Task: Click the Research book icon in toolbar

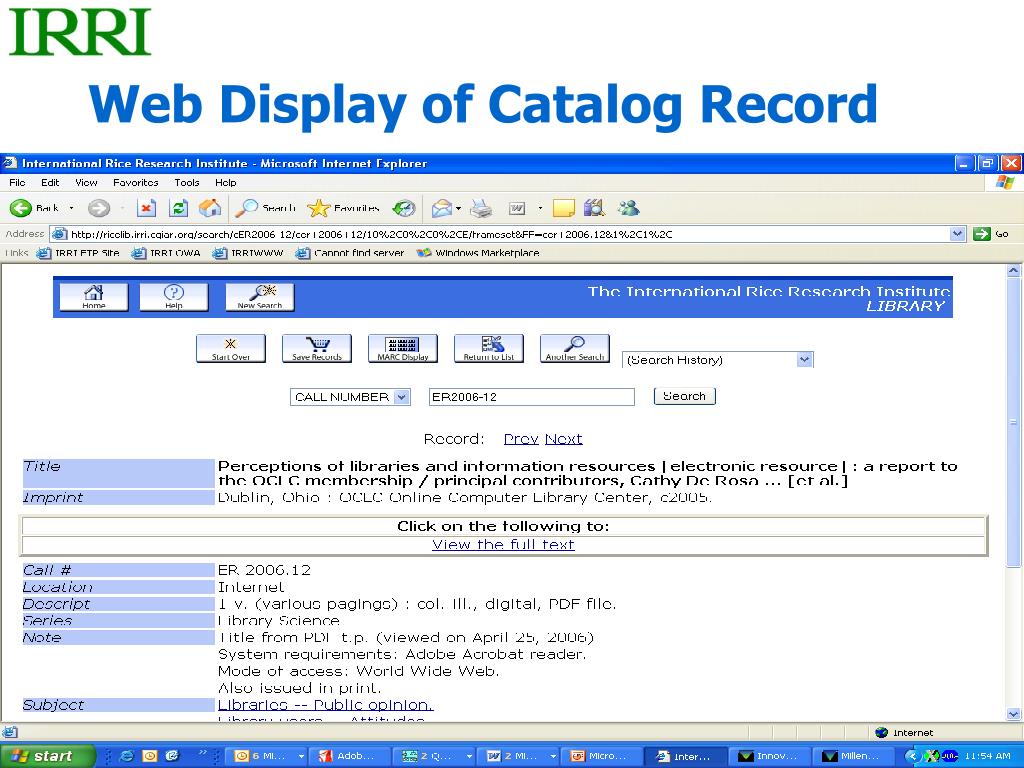Action: (594, 208)
